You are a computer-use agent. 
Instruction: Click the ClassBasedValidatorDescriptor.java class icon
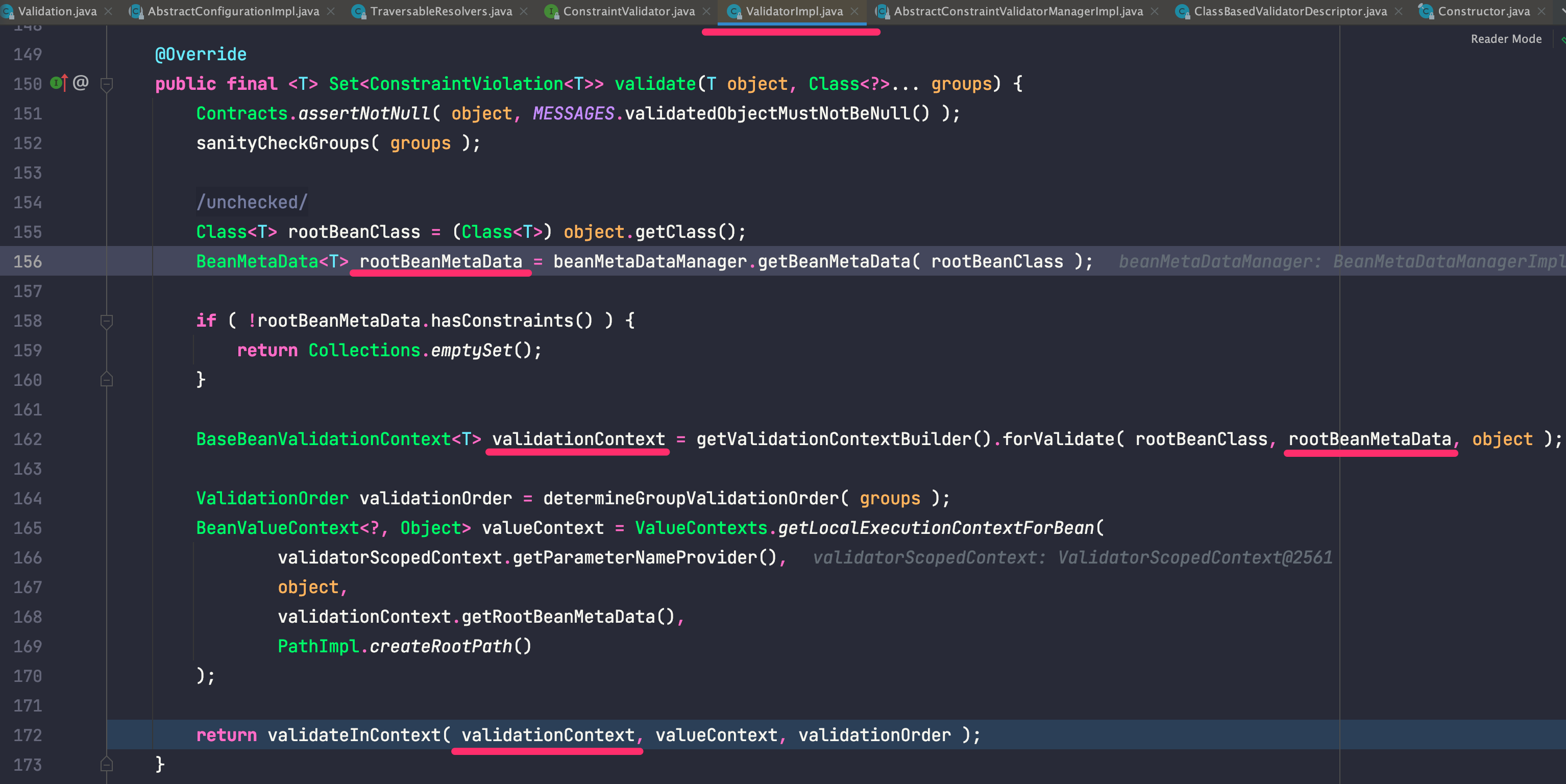[1182, 11]
